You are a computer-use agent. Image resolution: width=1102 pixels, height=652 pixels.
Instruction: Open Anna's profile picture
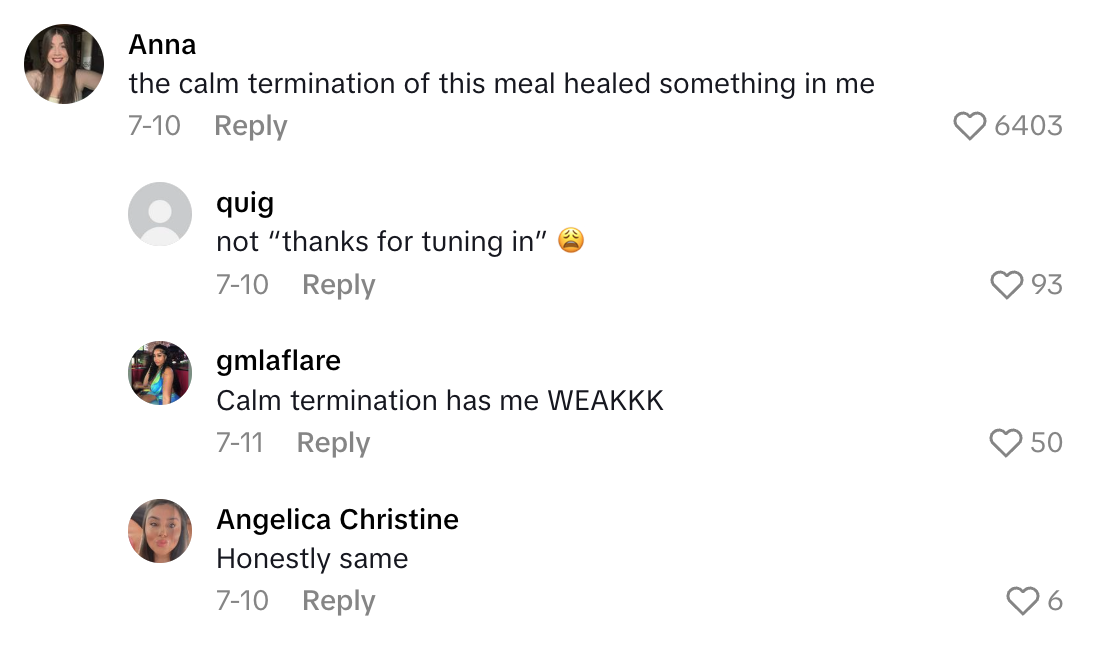(63, 63)
